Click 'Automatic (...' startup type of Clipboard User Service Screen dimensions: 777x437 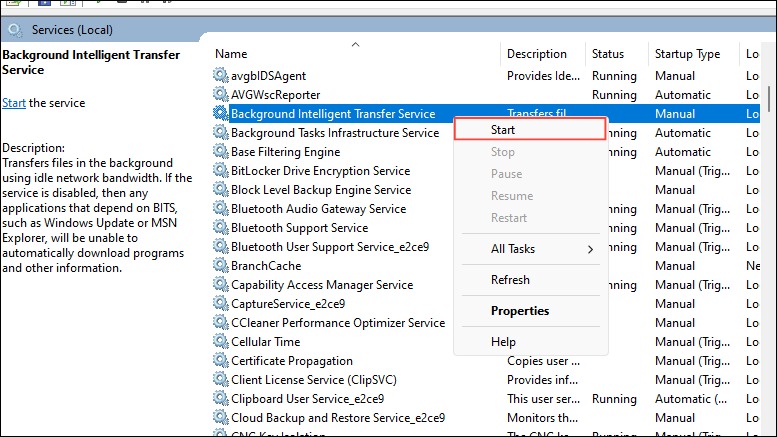pyautogui.click(x=691, y=399)
